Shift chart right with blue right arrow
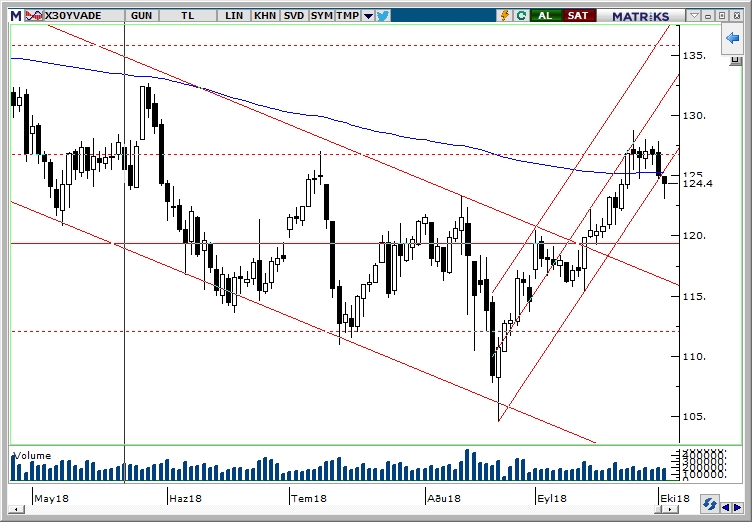 (738, 507)
